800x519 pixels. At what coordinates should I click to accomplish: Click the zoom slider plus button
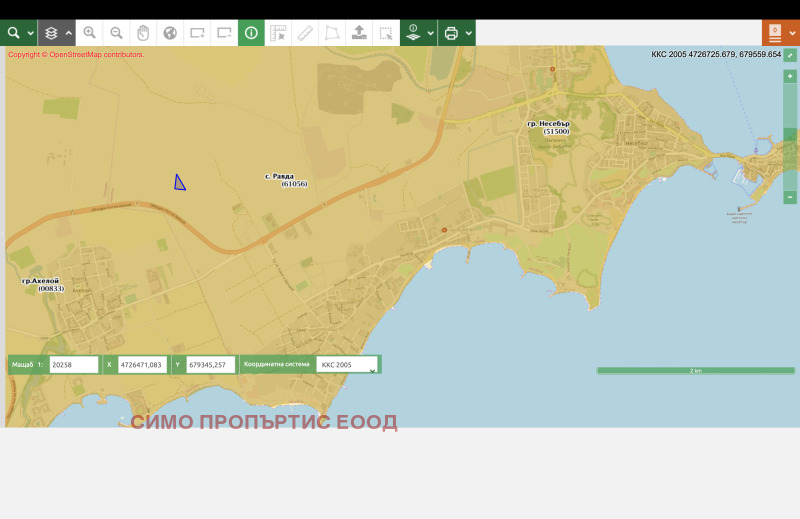pyautogui.click(x=790, y=76)
